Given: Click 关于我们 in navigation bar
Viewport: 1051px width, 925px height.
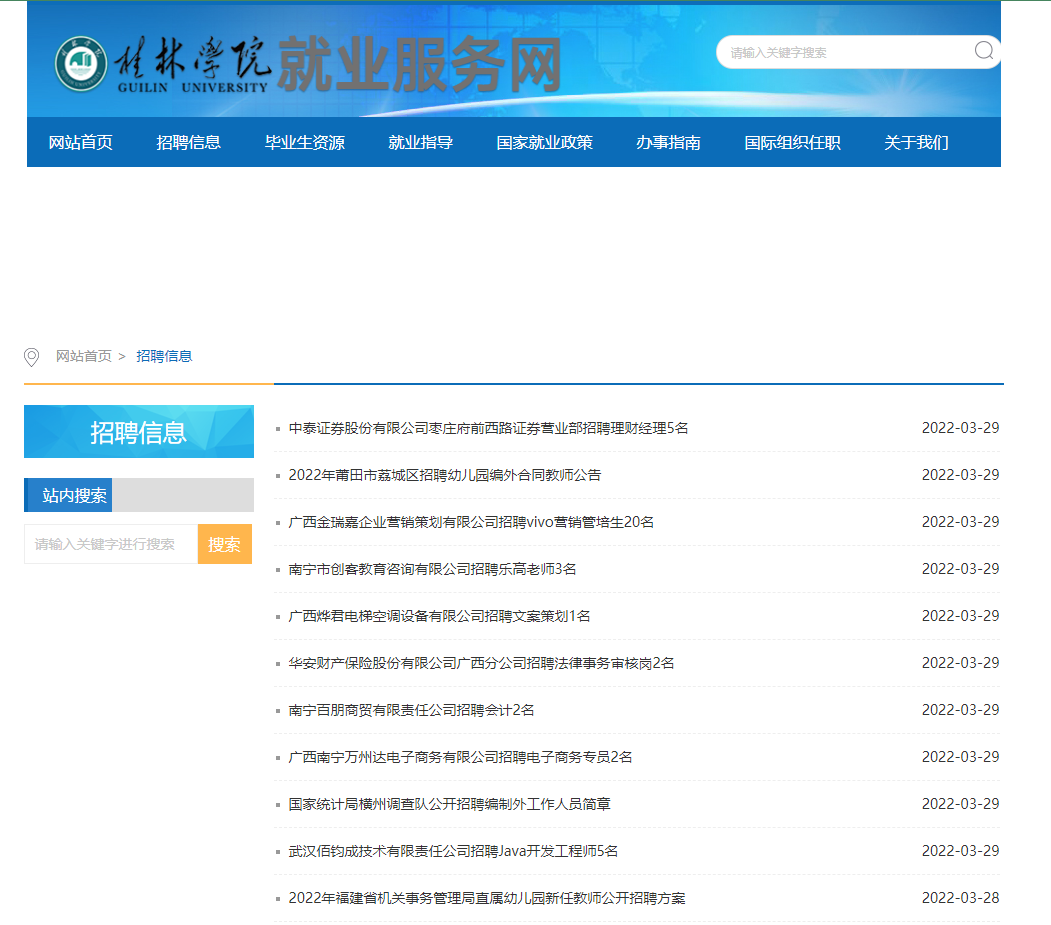Looking at the screenshot, I should click(915, 142).
